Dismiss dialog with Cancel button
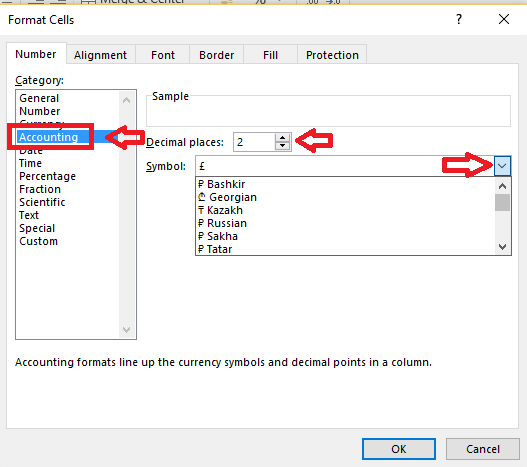 (x=483, y=449)
